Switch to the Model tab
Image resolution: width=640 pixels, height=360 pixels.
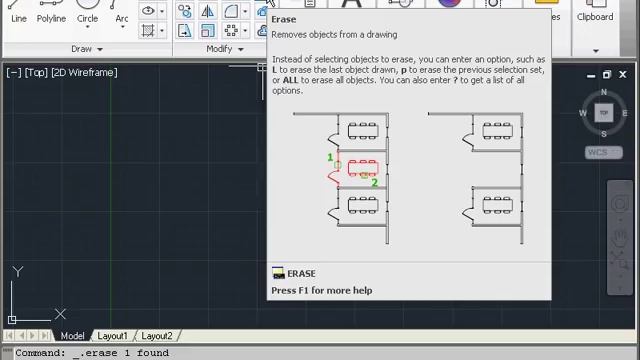(x=72, y=336)
